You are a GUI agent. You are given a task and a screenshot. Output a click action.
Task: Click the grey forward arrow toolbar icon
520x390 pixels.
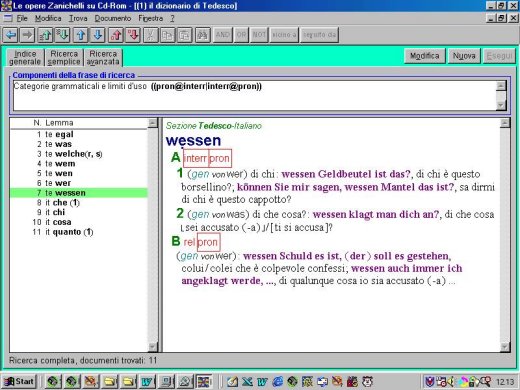click(x=27, y=35)
